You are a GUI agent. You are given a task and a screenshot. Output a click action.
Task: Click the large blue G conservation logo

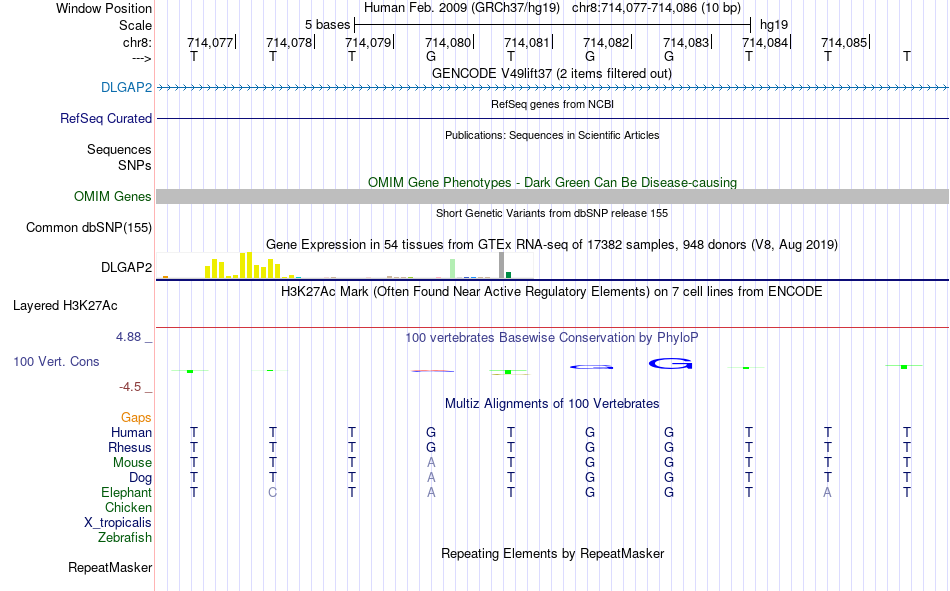[x=670, y=364]
